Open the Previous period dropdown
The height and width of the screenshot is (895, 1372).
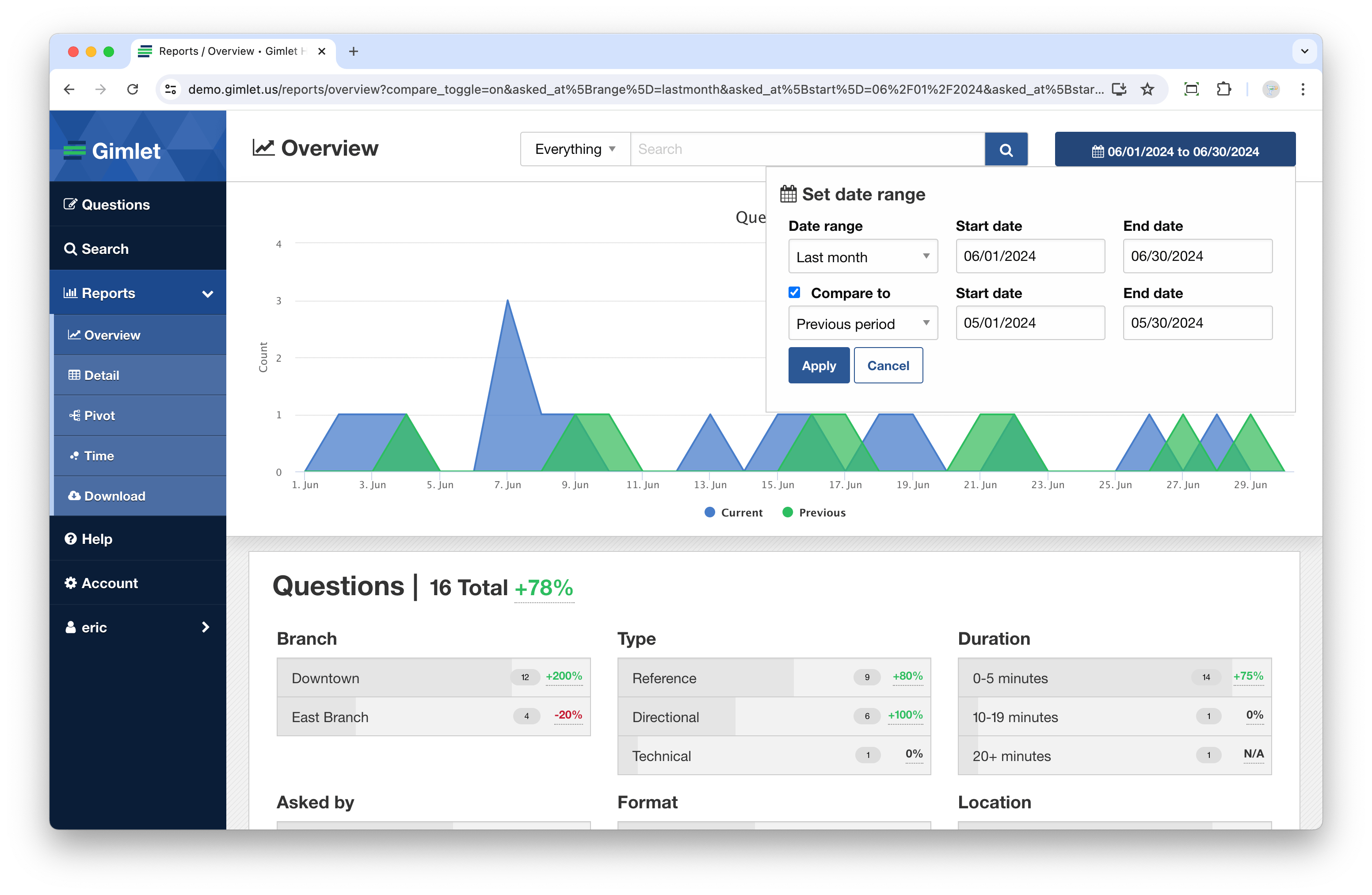pyautogui.click(x=863, y=324)
